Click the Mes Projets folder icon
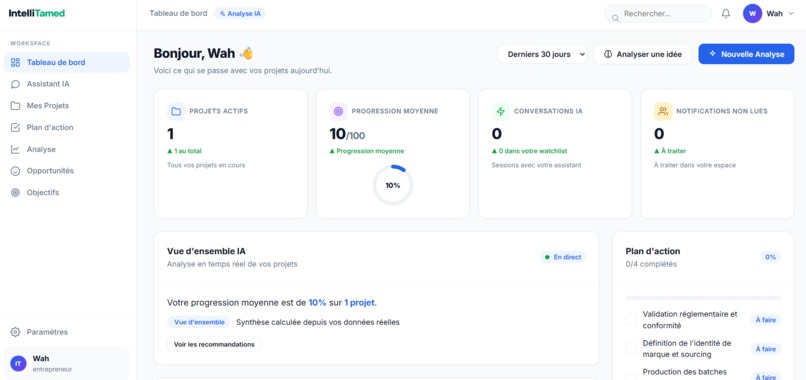Screen dimensions: 806x380 point(15,105)
